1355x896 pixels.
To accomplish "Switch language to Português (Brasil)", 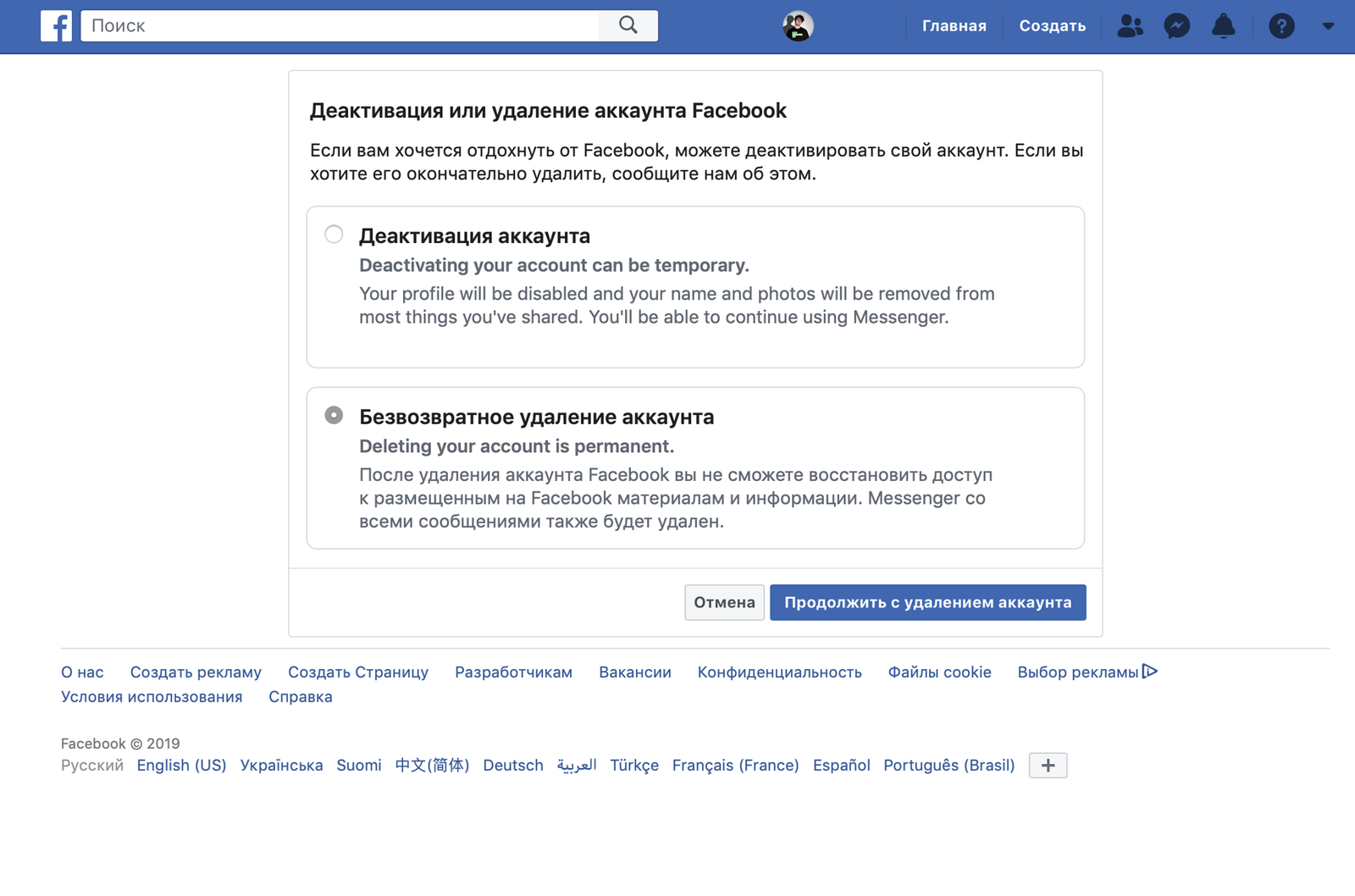I will point(948,765).
